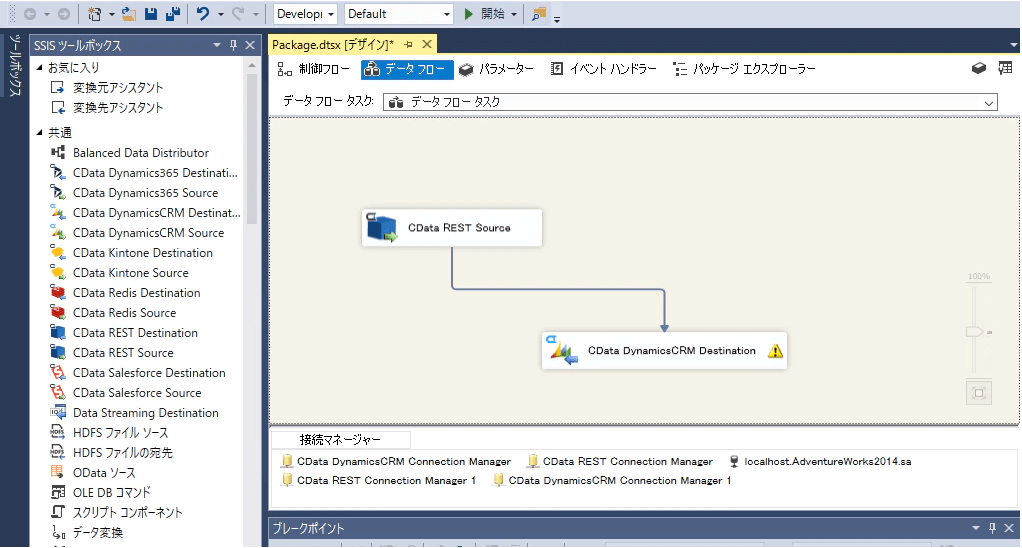Click the redo arrow icon
Viewport: 1022px width, 548px height.
[x=238, y=14]
